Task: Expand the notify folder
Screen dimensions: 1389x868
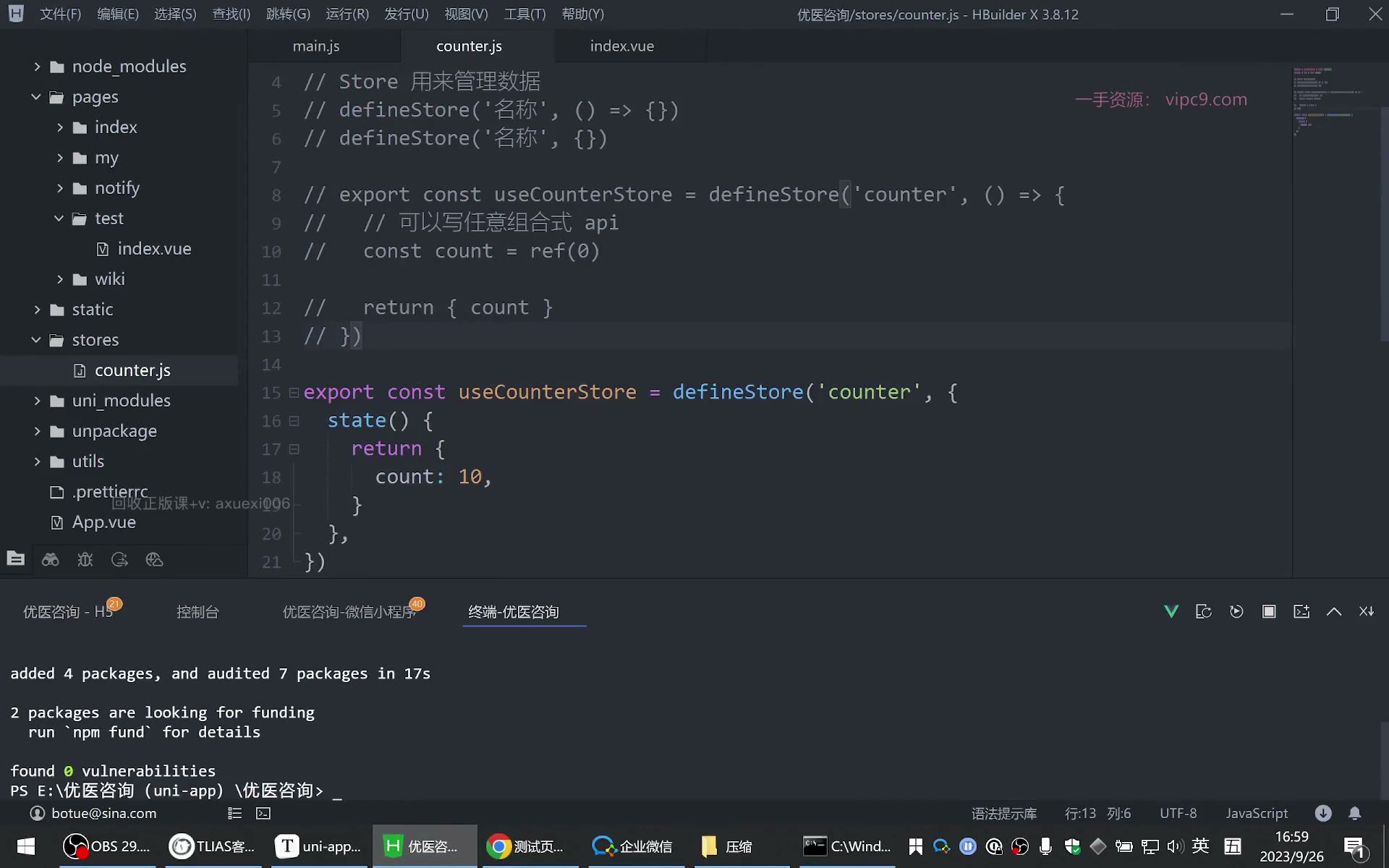Action: pyautogui.click(x=59, y=188)
